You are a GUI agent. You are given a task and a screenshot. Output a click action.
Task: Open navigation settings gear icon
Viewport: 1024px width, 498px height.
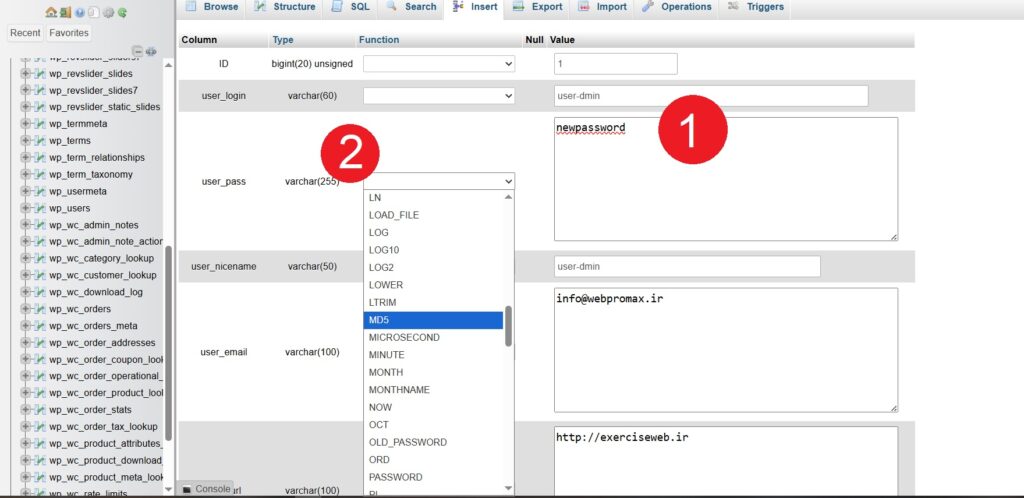[108, 12]
